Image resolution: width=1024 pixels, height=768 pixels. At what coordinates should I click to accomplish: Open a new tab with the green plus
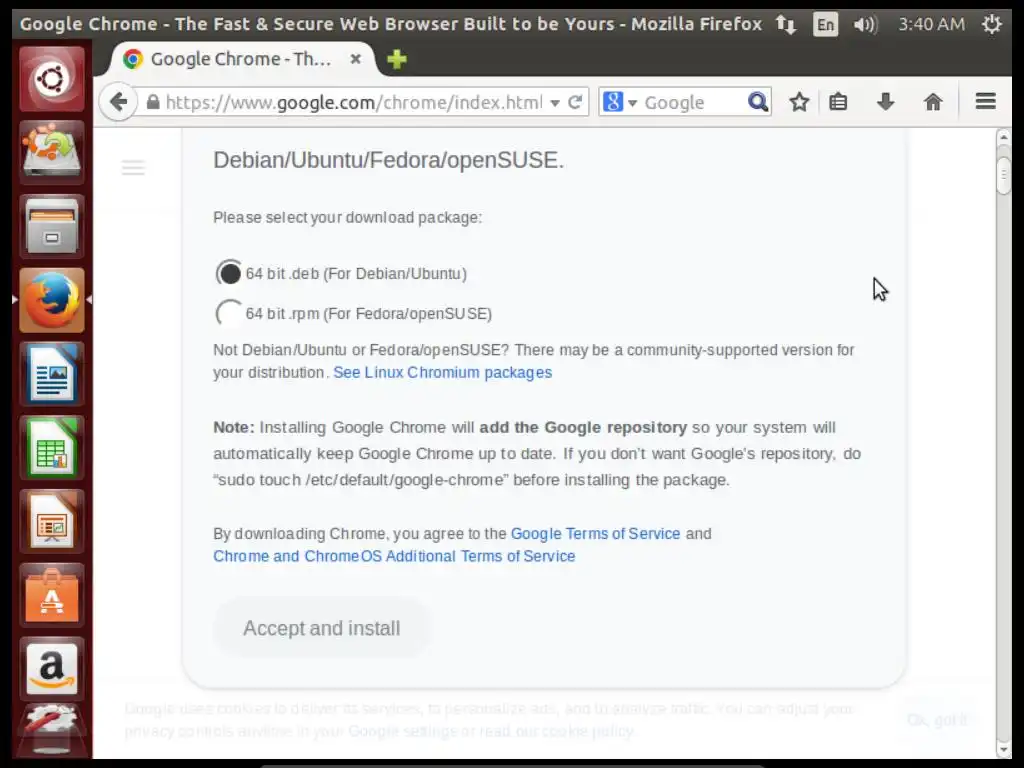point(396,59)
